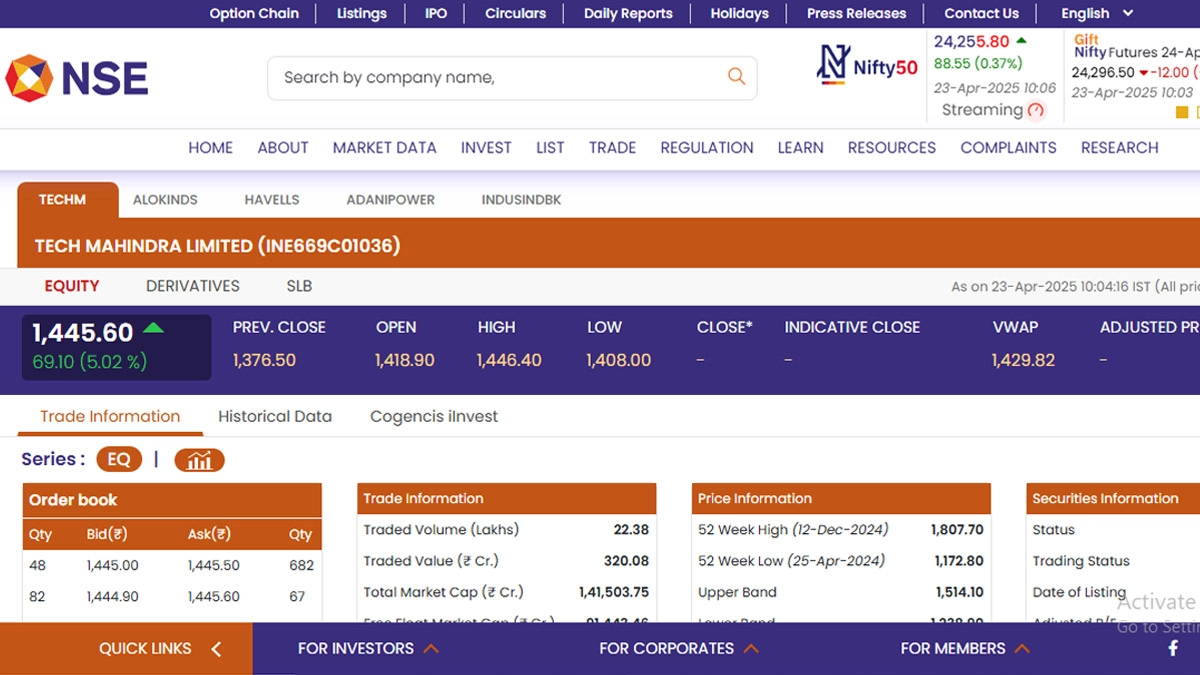The width and height of the screenshot is (1200, 675).
Task: Click the search magnifier icon
Action: [x=736, y=77]
